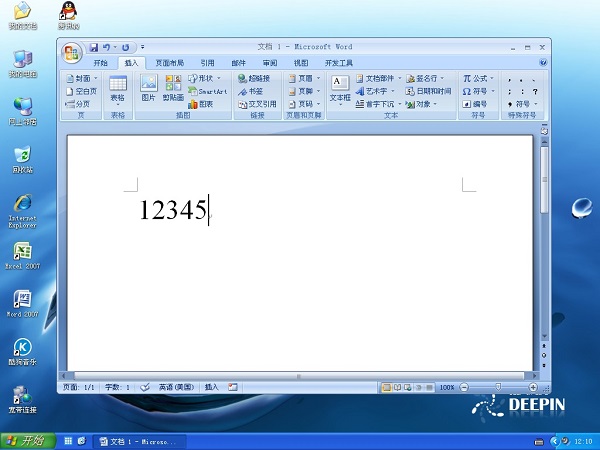The height and width of the screenshot is (450, 600).
Task: Insert date and time (日期和时间)
Action: coord(428,91)
